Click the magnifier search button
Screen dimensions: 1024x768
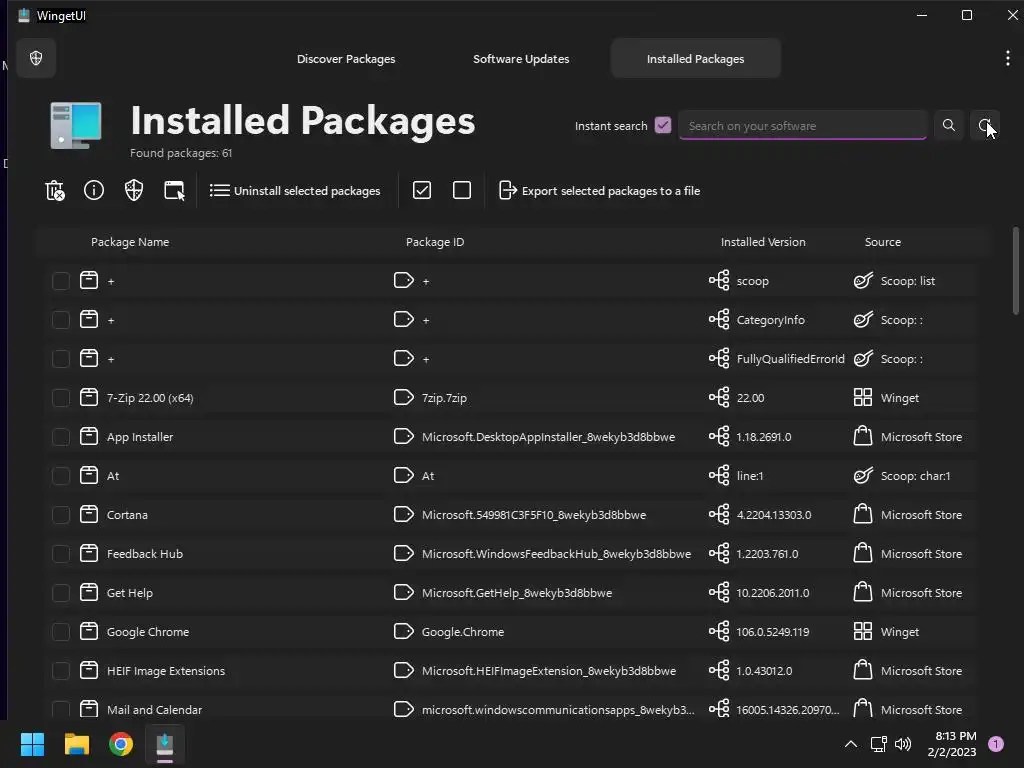pyautogui.click(x=948, y=126)
